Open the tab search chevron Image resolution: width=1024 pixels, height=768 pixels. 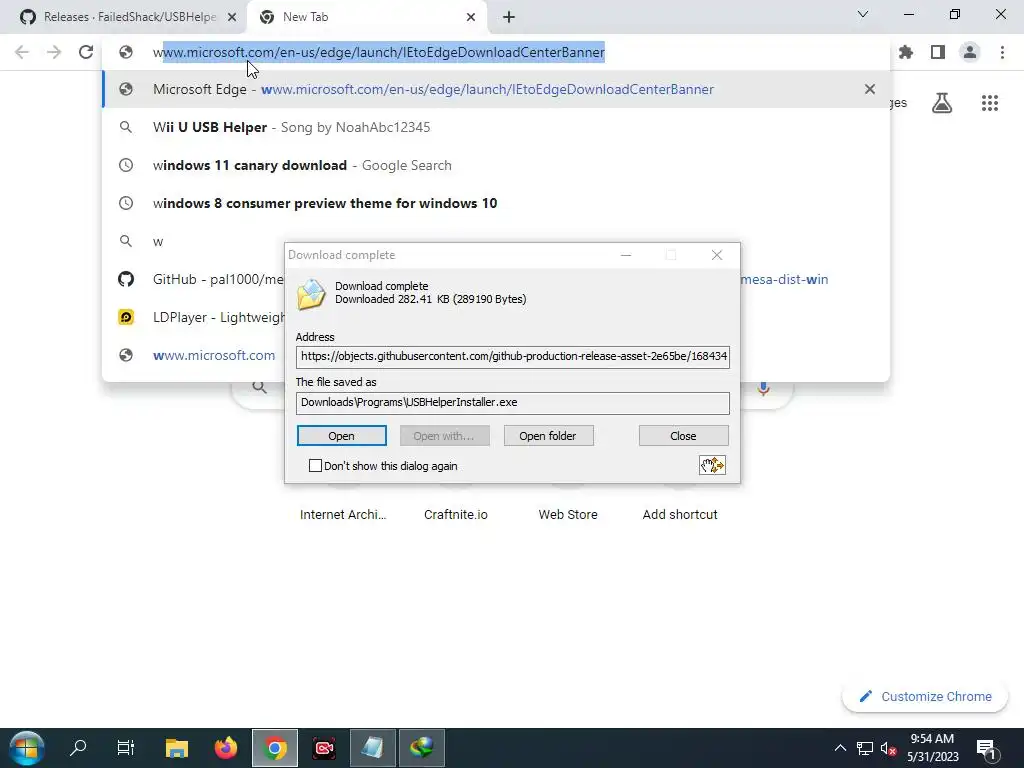(x=863, y=14)
